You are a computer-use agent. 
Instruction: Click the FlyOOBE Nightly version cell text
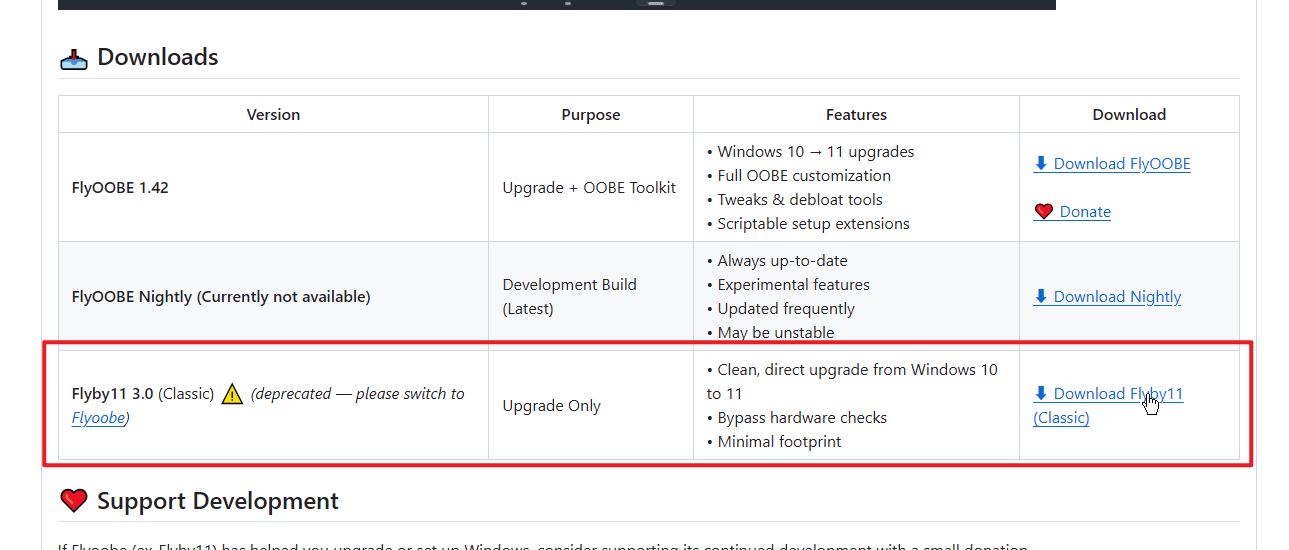[221, 297]
